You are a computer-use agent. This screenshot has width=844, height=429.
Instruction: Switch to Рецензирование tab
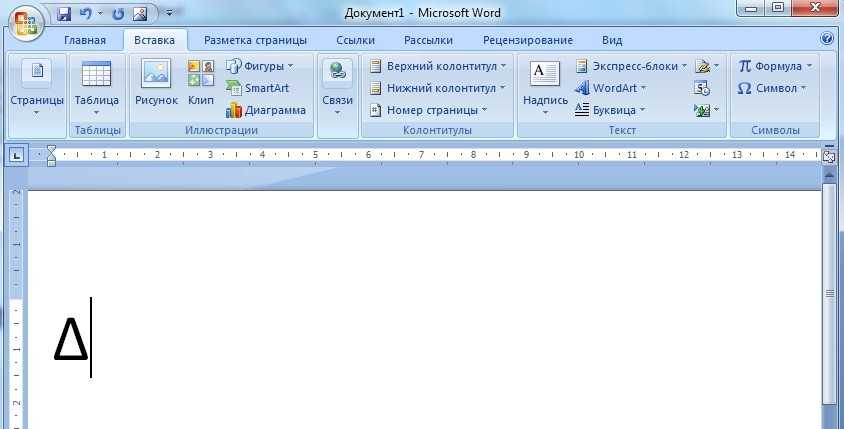coord(528,40)
